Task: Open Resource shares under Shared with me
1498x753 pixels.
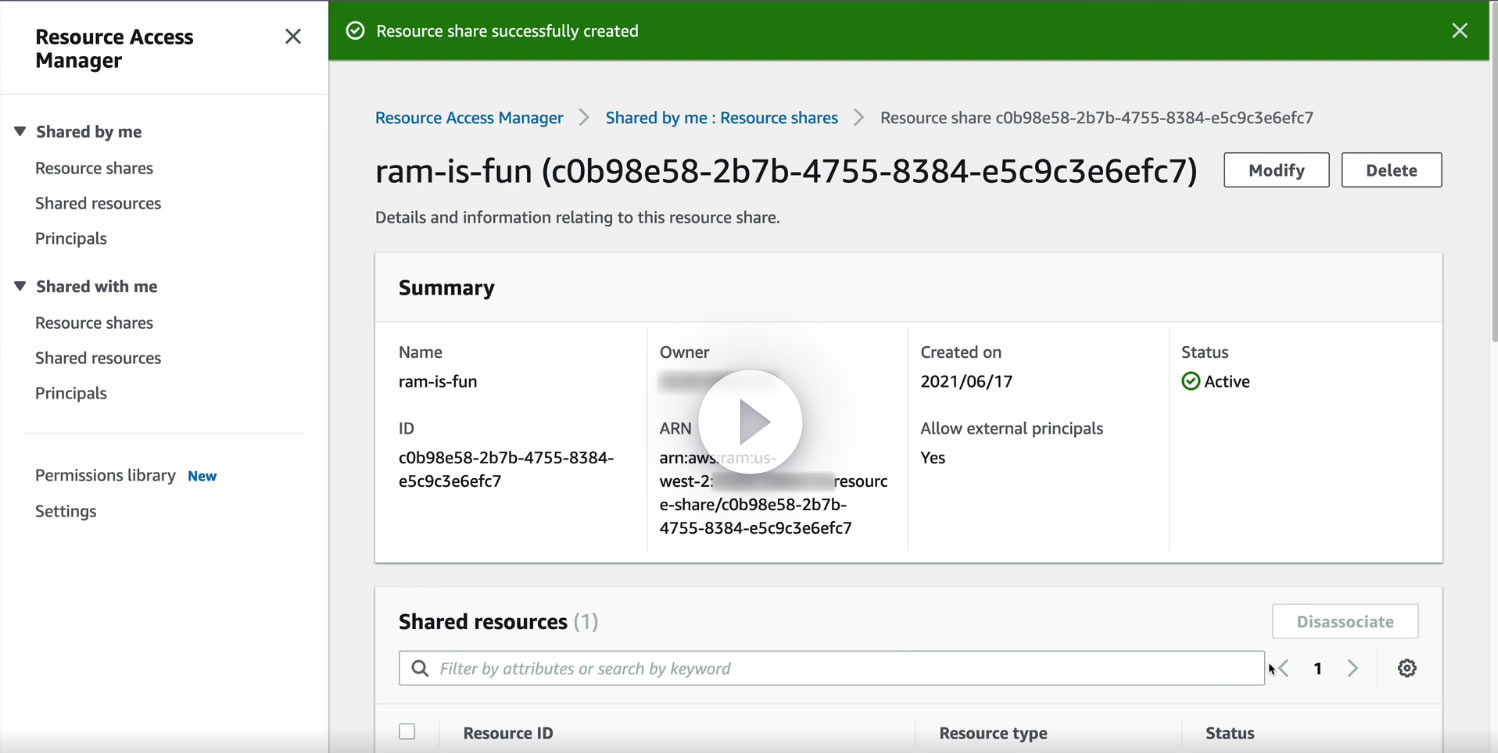Action: [x=94, y=323]
